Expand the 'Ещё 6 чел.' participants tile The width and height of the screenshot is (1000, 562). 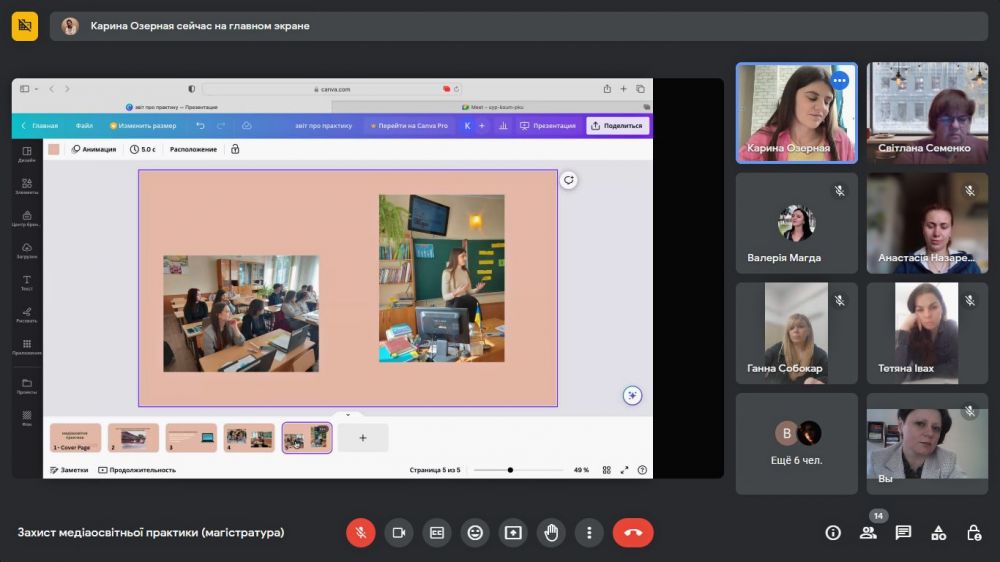coord(797,443)
